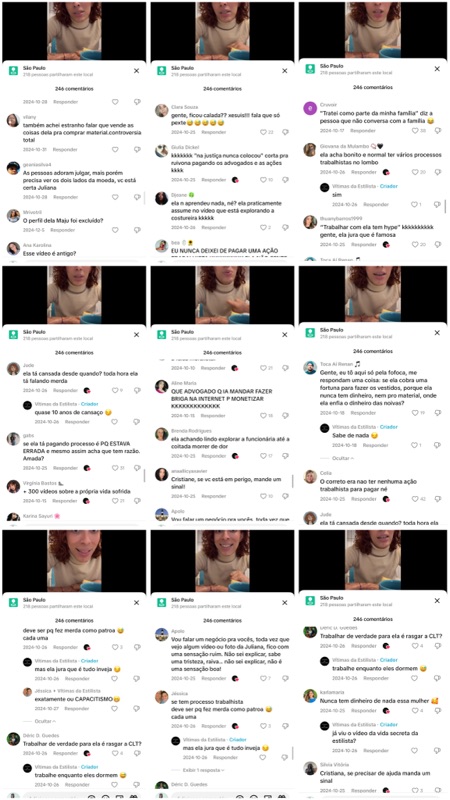Toggle like on Silvia Vitória's comment
The height and width of the screenshot is (800, 450).
click(412, 790)
